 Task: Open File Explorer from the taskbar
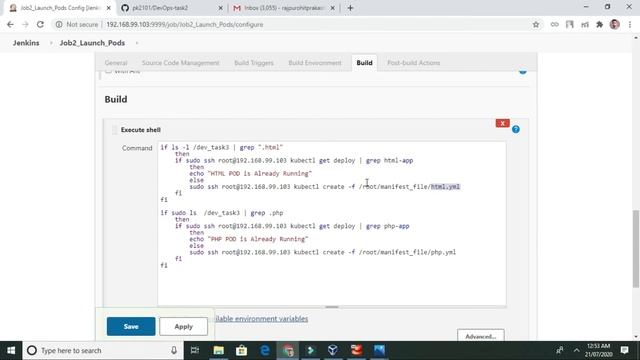tap(219, 350)
